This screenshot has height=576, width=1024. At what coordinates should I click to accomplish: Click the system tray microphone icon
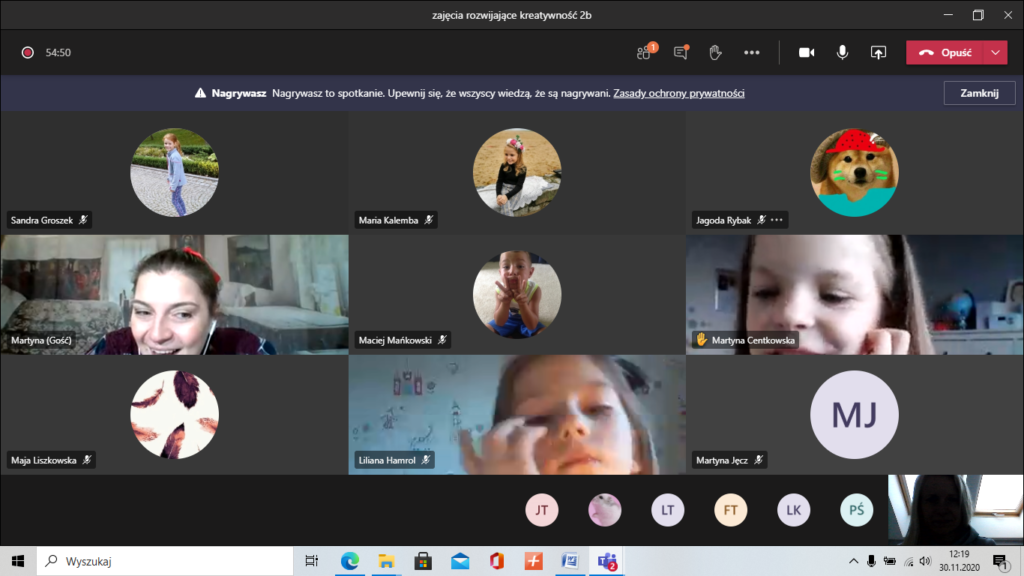[x=871, y=561]
